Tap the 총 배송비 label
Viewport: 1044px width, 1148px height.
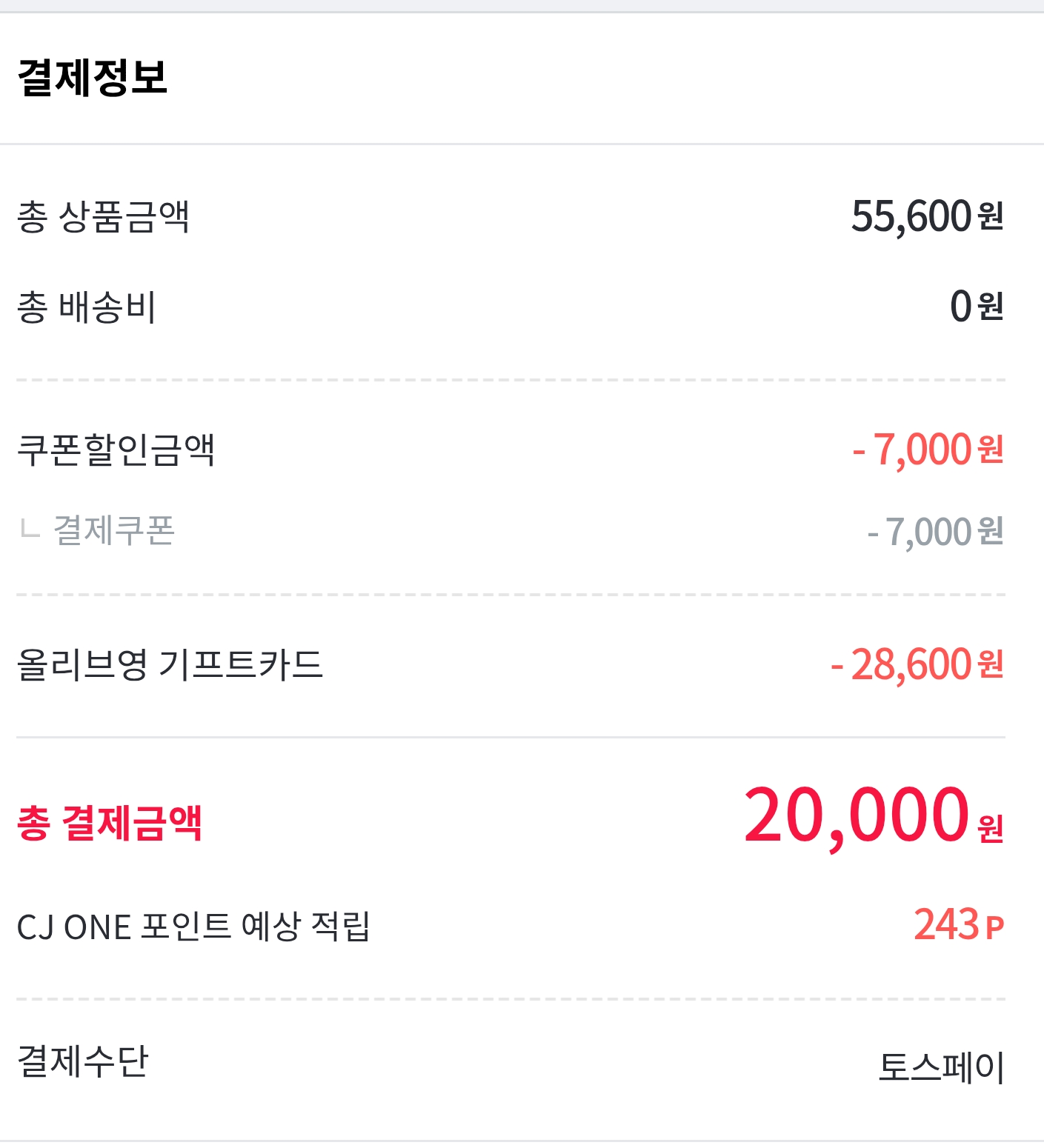(87, 307)
